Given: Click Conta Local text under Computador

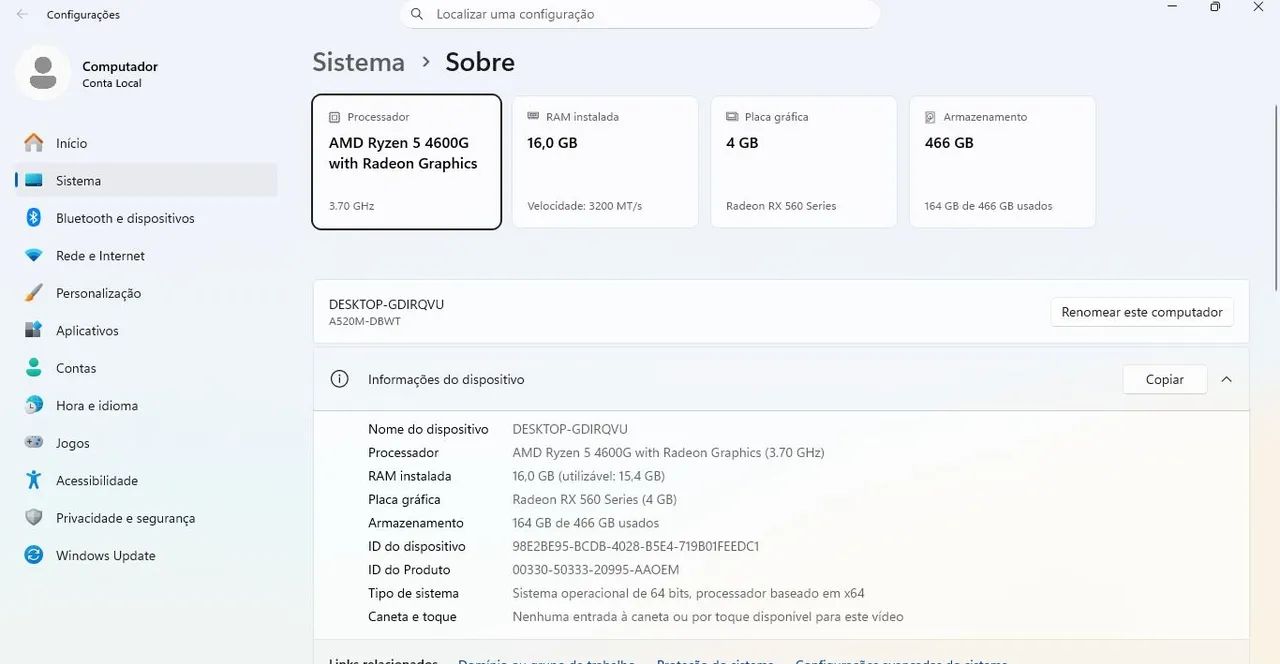Looking at the screenshot, I should pyautogui.click(x=112, y=83).
